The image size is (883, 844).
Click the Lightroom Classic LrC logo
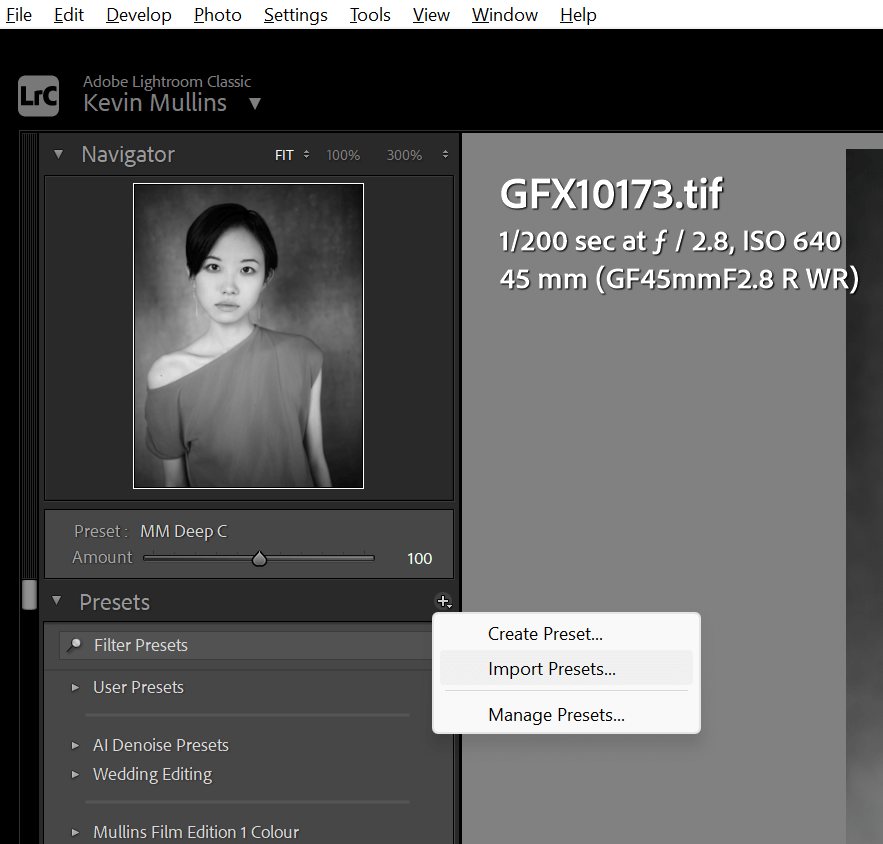(38, 96)
